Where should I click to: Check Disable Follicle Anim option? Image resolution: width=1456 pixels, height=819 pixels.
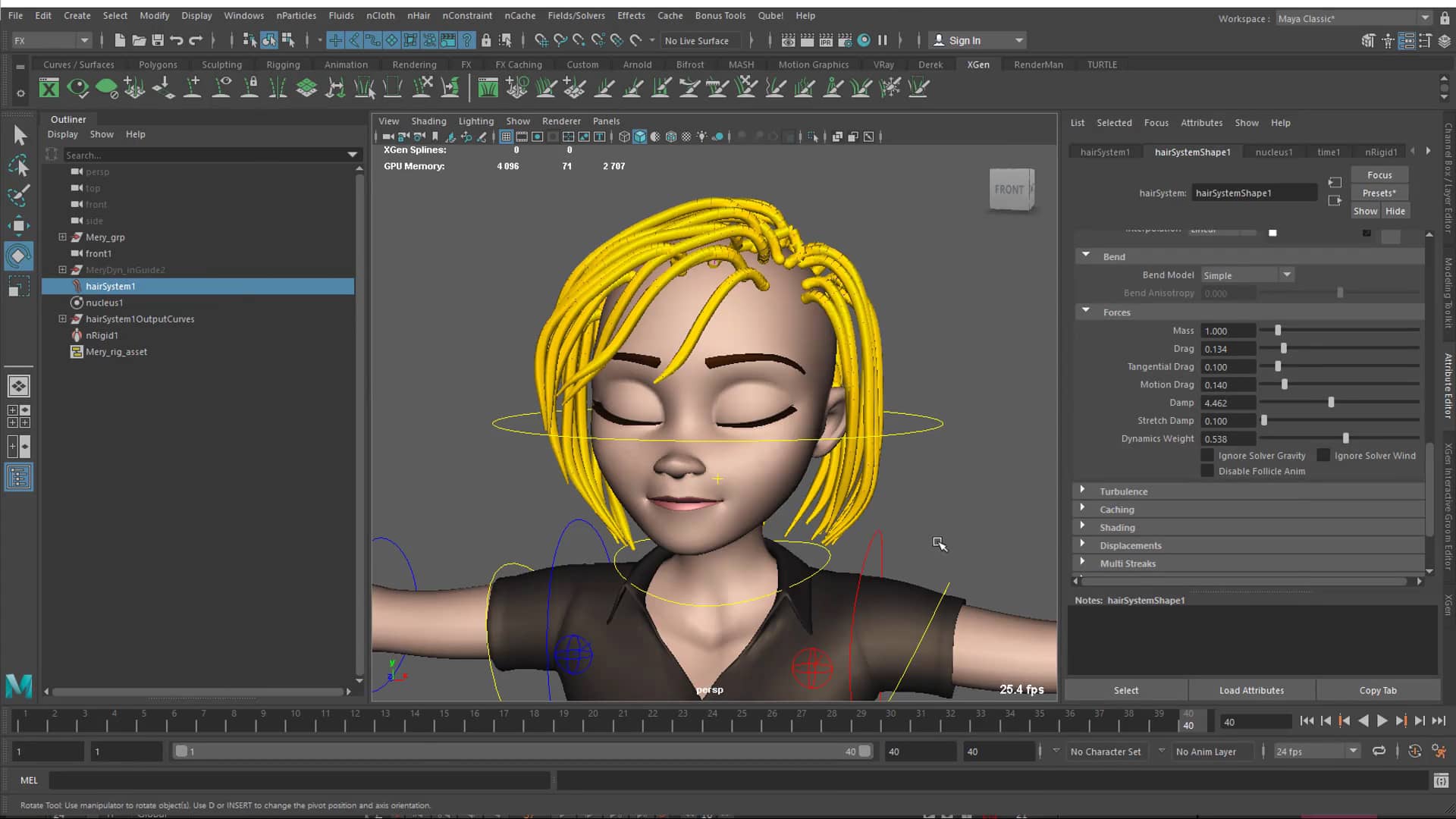pyautogui.click(x=1208, y=471)
